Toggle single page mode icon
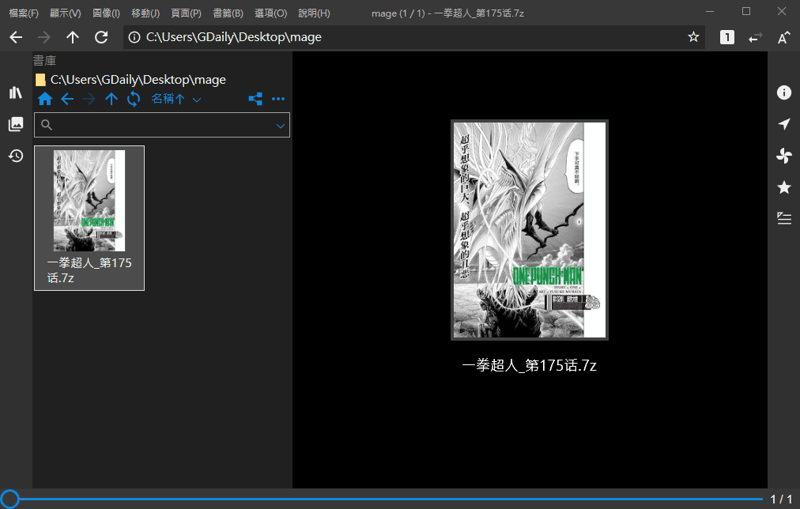The height and width of the screenshot is (509, 800). pos(727,37)
